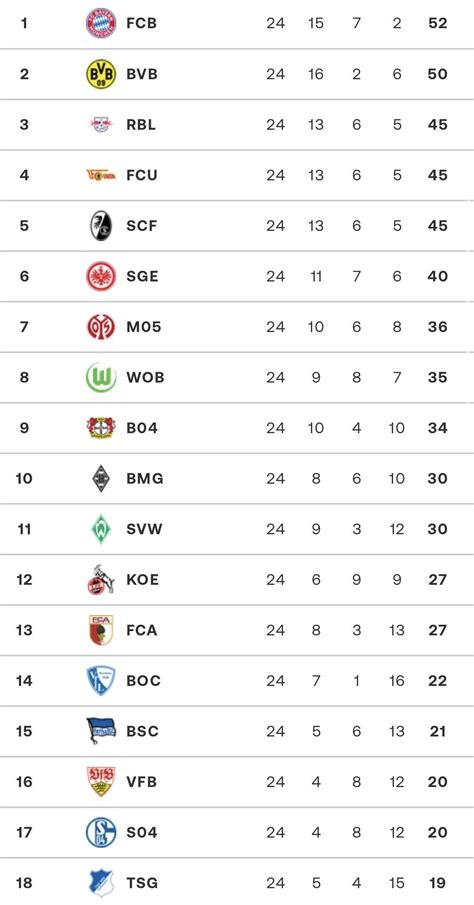Image resolution: width=474 pixels, height=905 pixels.
Task: Click the Mainz 05 club logo
Action: (101, 327)
